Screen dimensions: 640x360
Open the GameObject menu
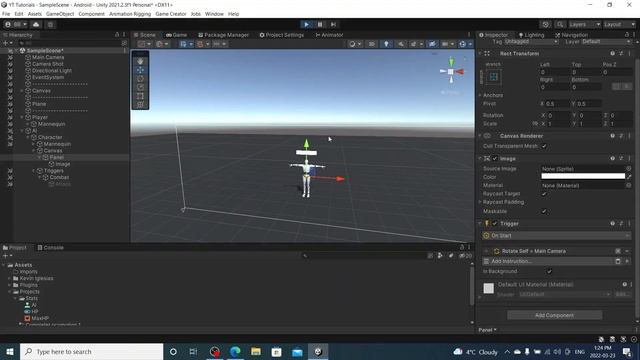coord(60,14)
